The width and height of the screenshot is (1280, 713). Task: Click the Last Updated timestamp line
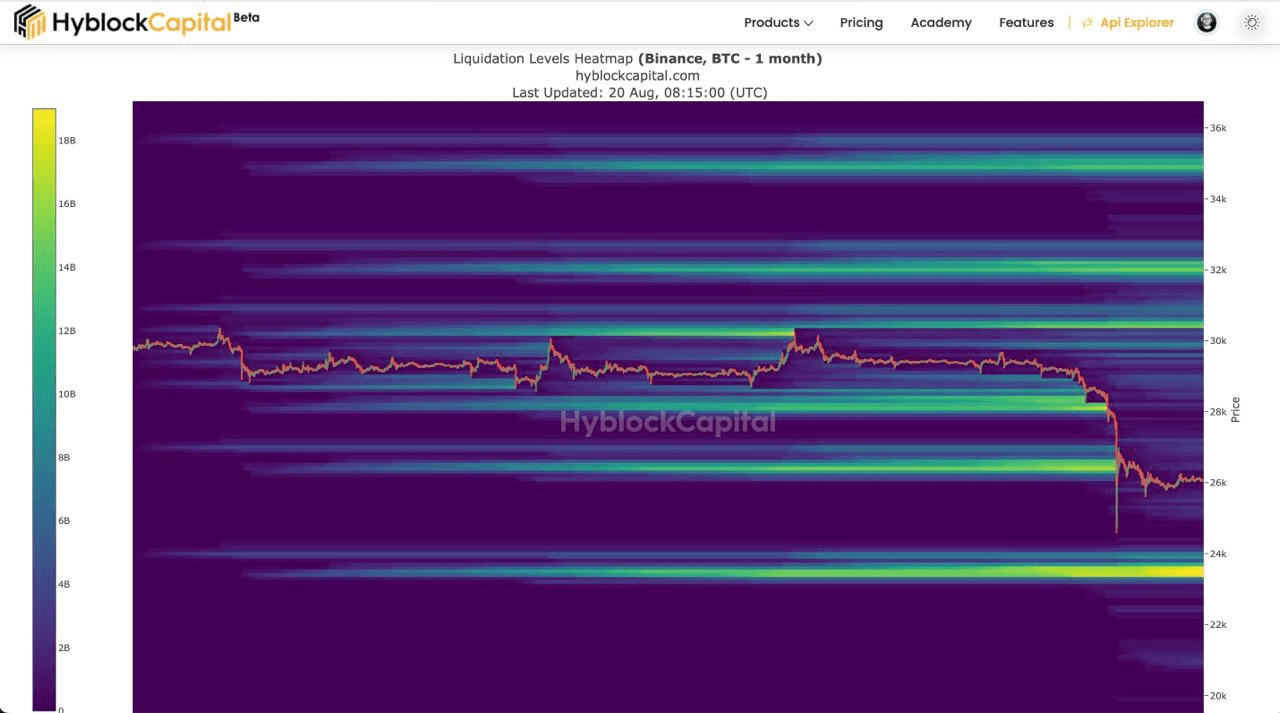639,92
